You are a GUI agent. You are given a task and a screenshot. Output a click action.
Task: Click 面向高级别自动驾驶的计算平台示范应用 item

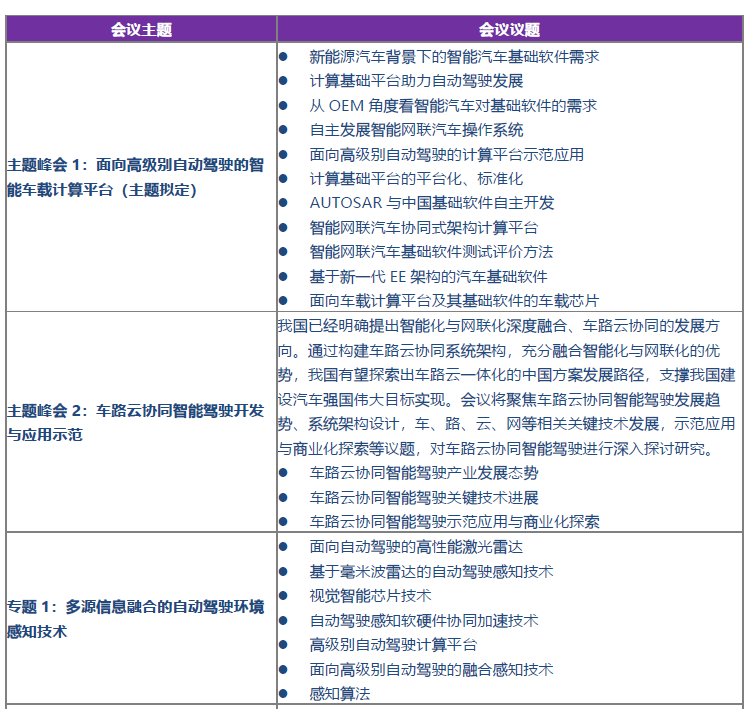[x=446, y=155]
